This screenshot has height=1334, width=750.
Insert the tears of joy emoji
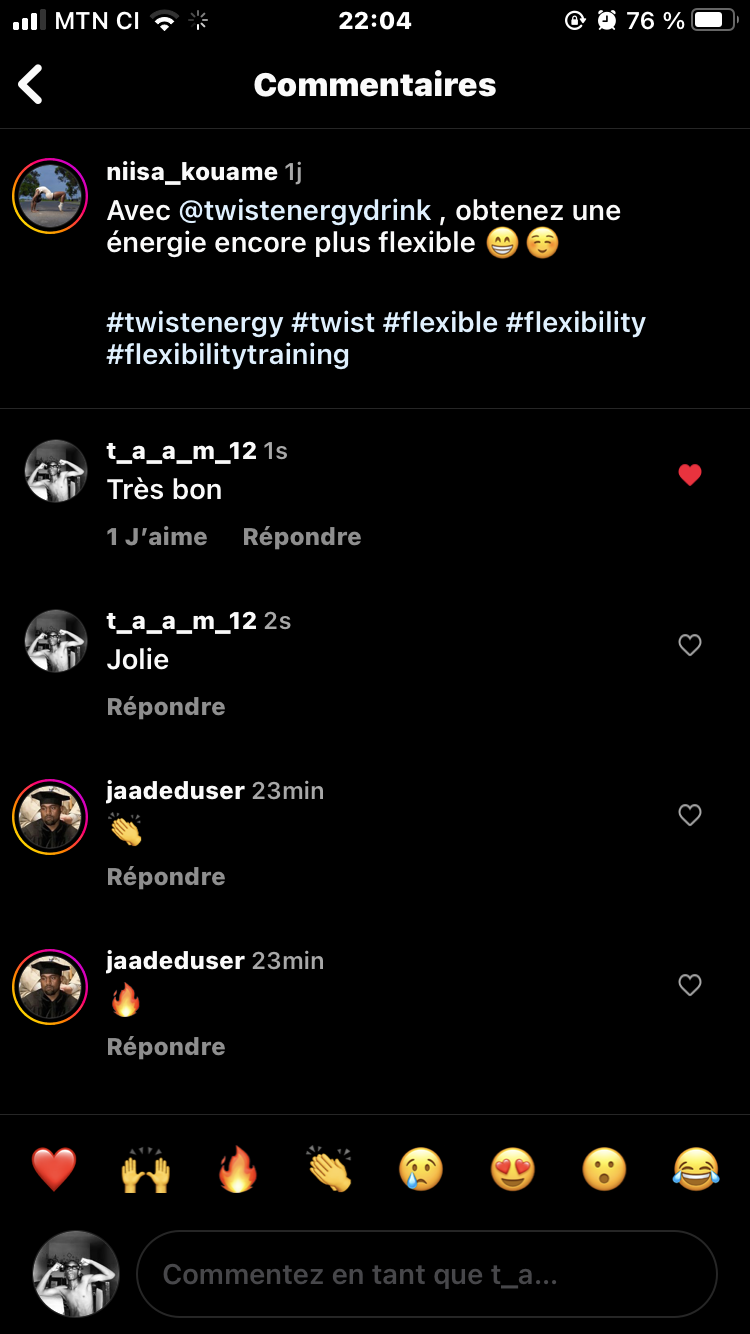click(696, 1169)
